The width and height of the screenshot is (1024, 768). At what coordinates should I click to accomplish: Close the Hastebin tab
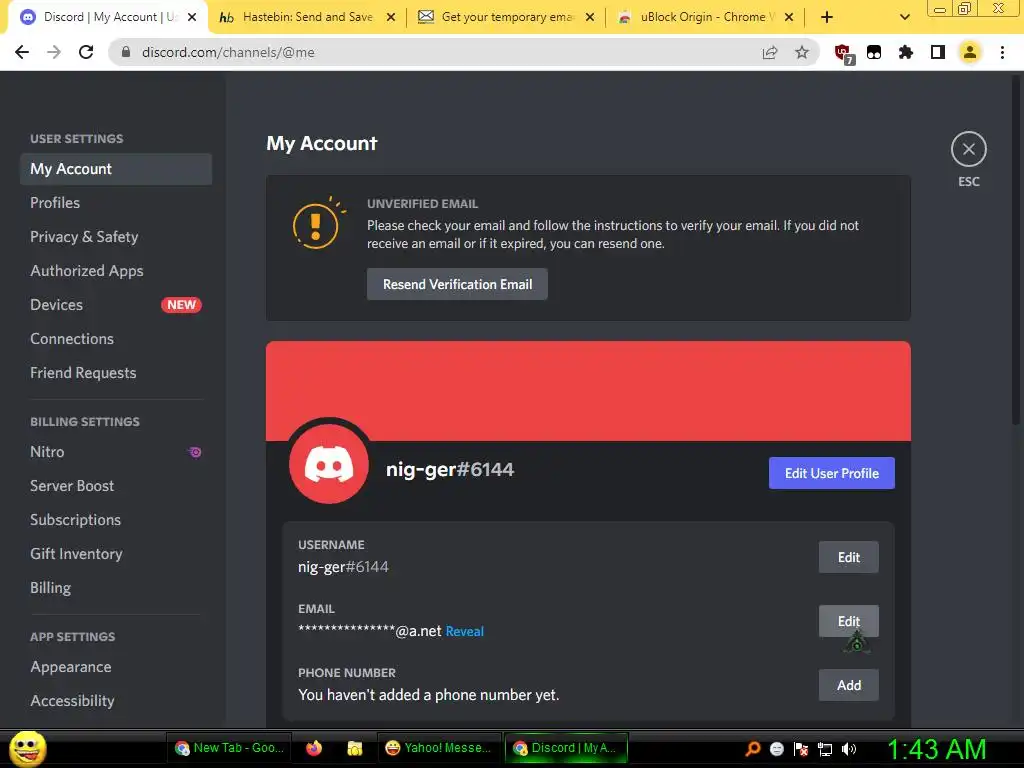pyautogui.click(x=391, y=17)
